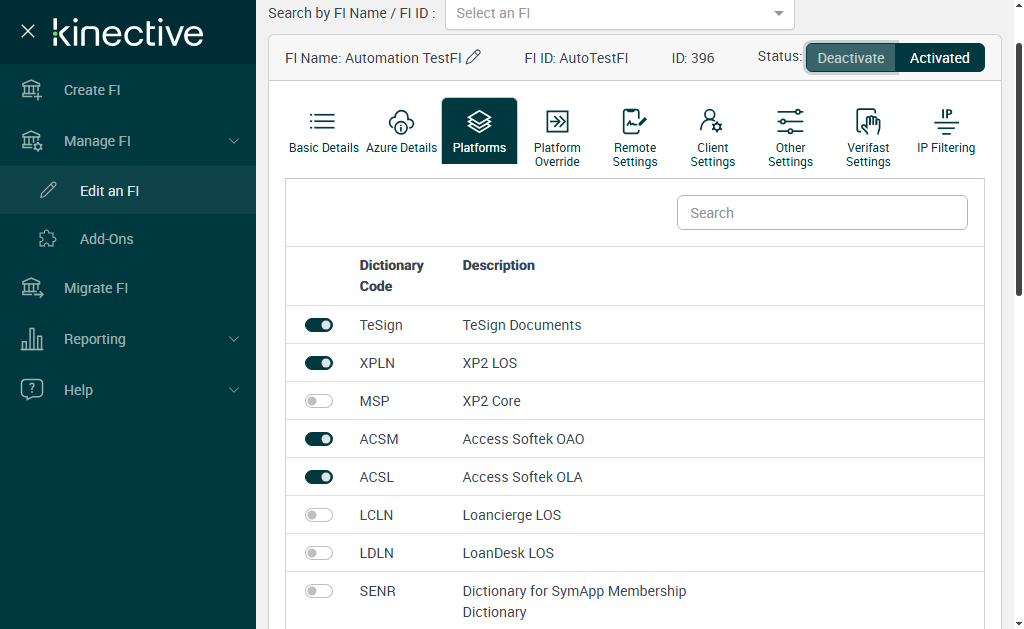
Task: Click the Edit an FI pencil icon
Action: tap(48, 190)
